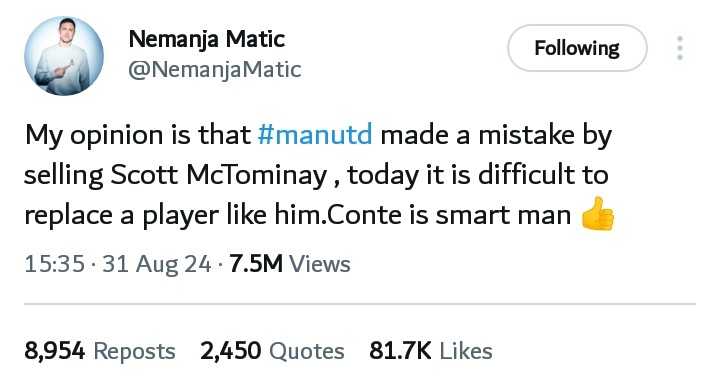Screen dimensions: 719x384
Task: Open the three-dot more options menu
Action: pyautogui.click(x=680, y=48)
